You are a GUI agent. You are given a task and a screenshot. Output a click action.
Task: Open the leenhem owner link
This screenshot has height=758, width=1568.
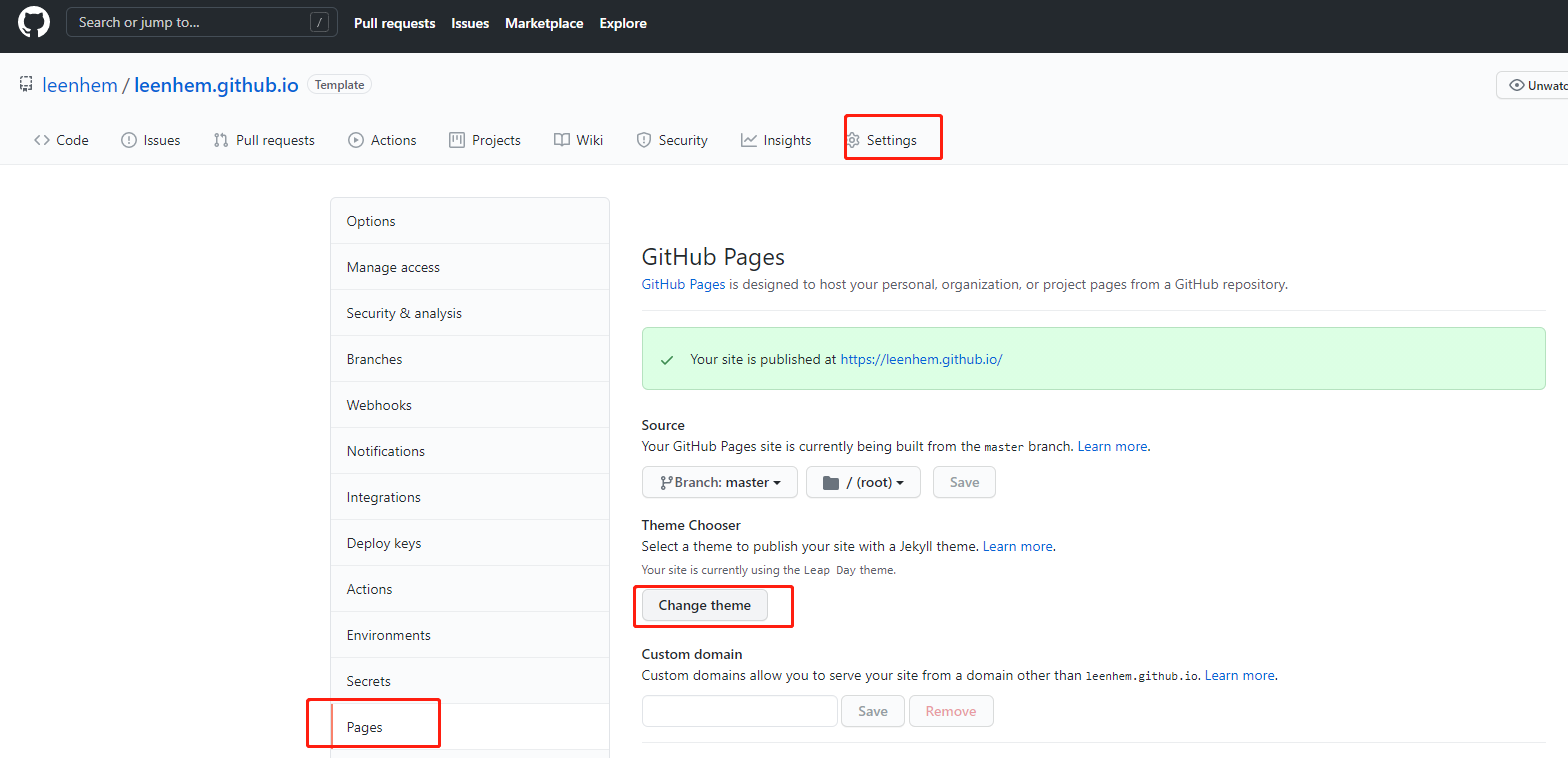pos(80,85)
